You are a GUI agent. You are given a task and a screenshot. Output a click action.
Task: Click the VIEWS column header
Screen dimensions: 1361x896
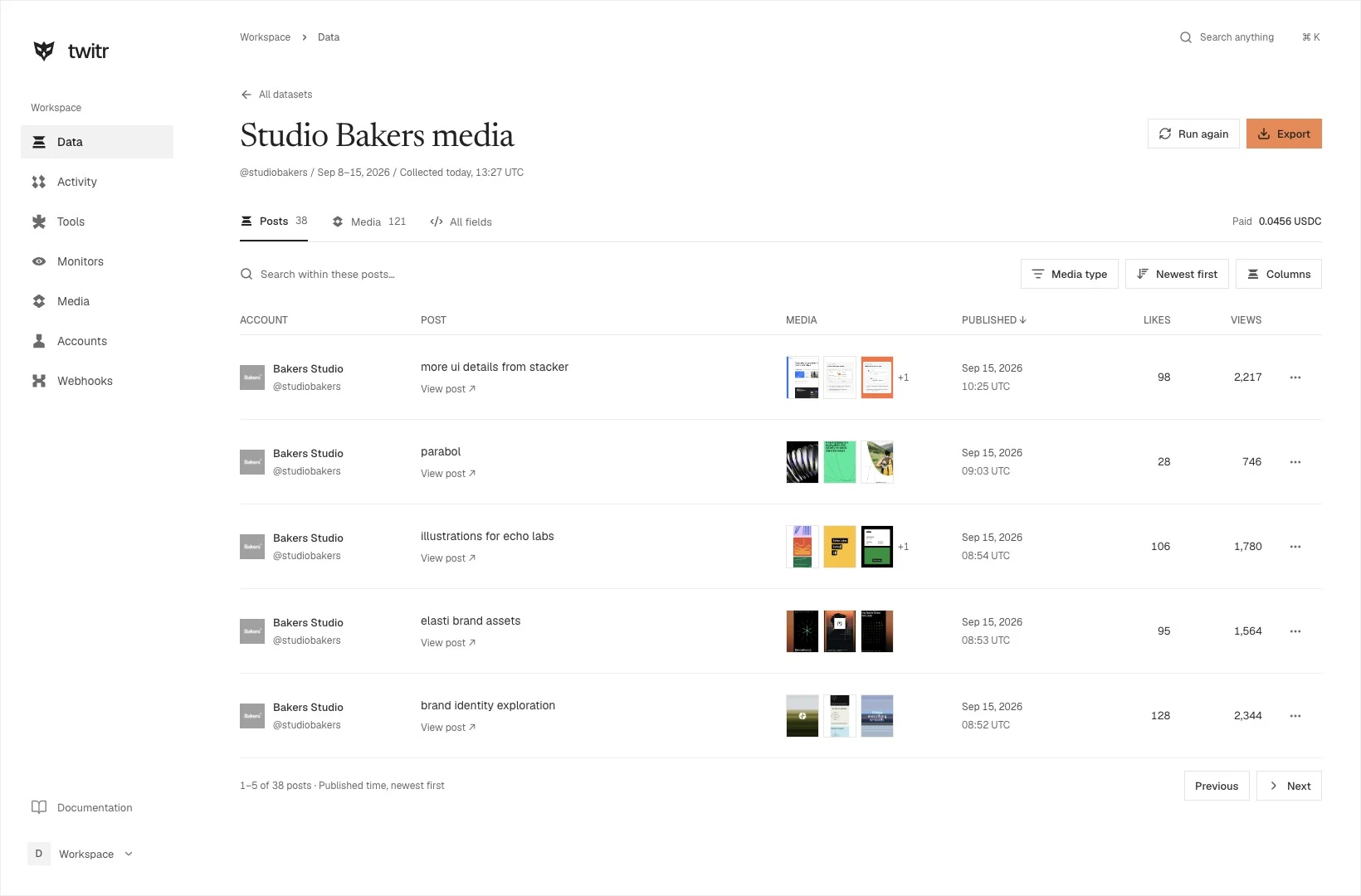pyautogui.click(x=1246, y=320)
